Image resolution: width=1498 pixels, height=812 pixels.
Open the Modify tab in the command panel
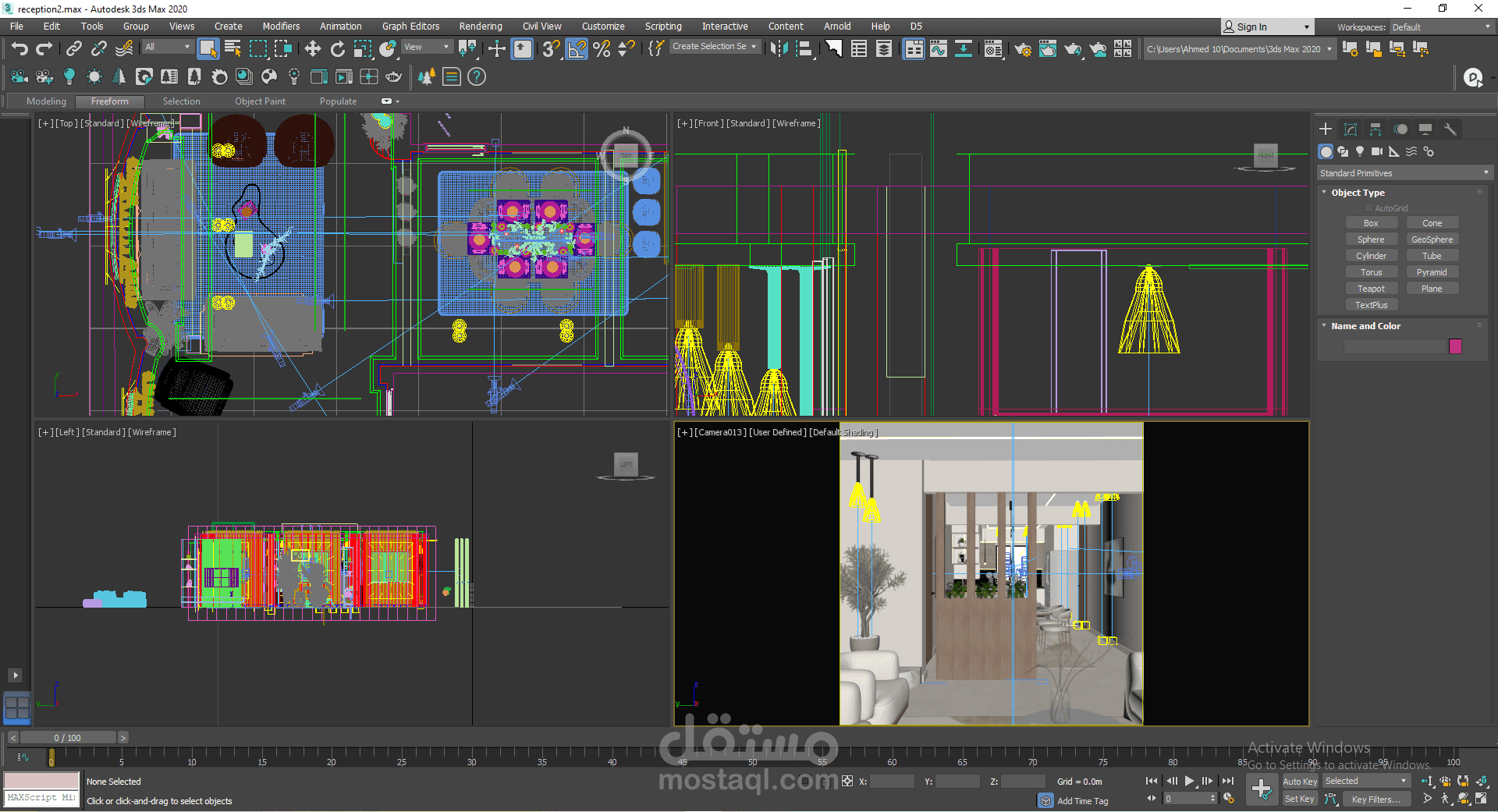(1351, 129)
